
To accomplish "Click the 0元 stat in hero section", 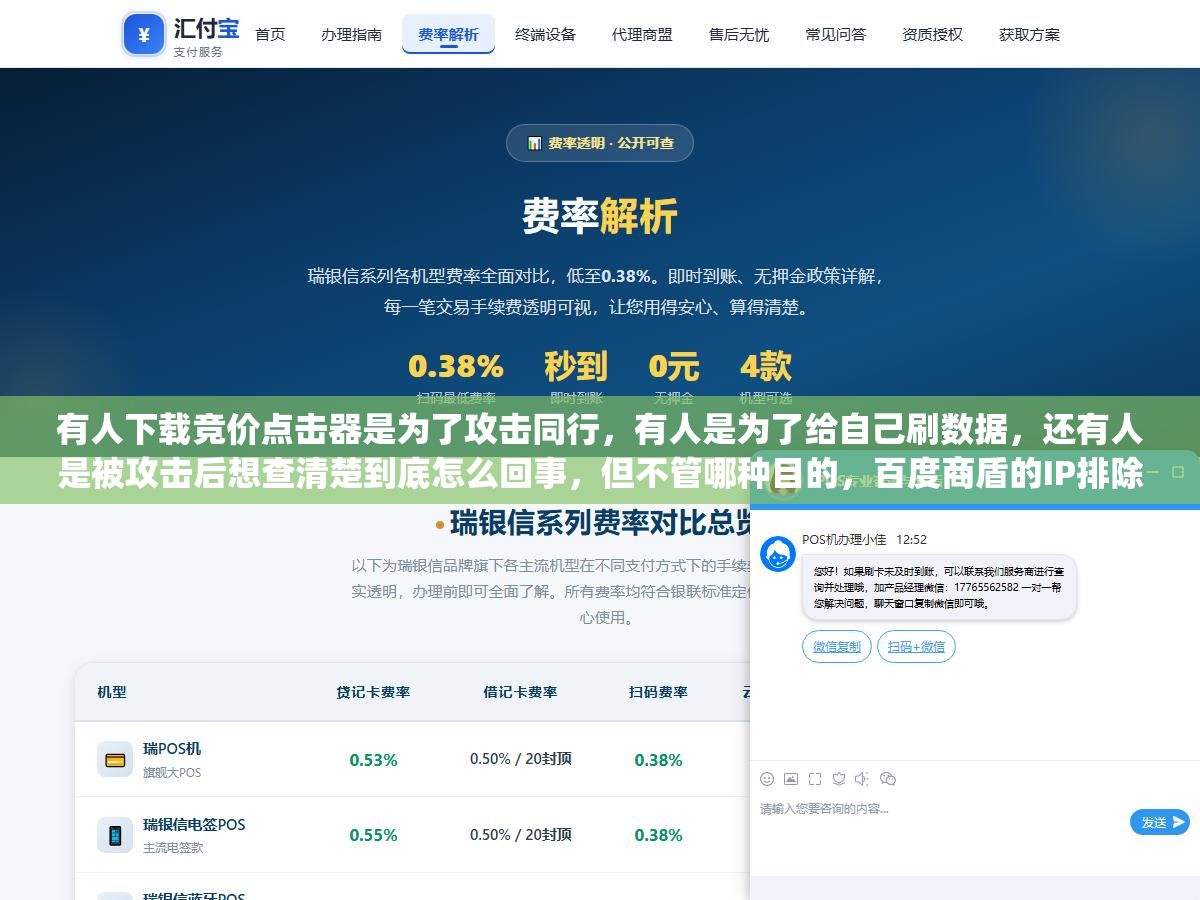I will click(674, 366).
